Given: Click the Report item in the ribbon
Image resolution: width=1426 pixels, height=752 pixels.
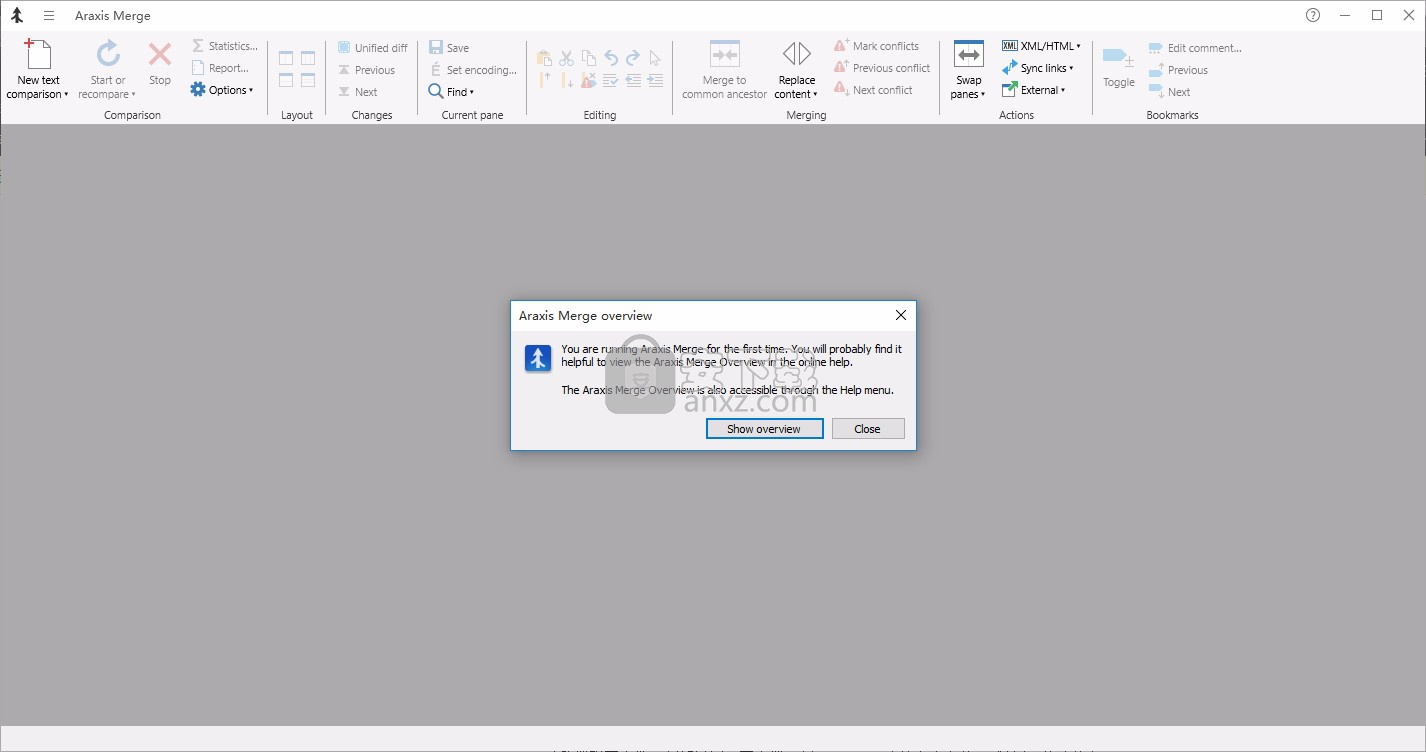Looking at the screenshot, I should pos(220,68).
